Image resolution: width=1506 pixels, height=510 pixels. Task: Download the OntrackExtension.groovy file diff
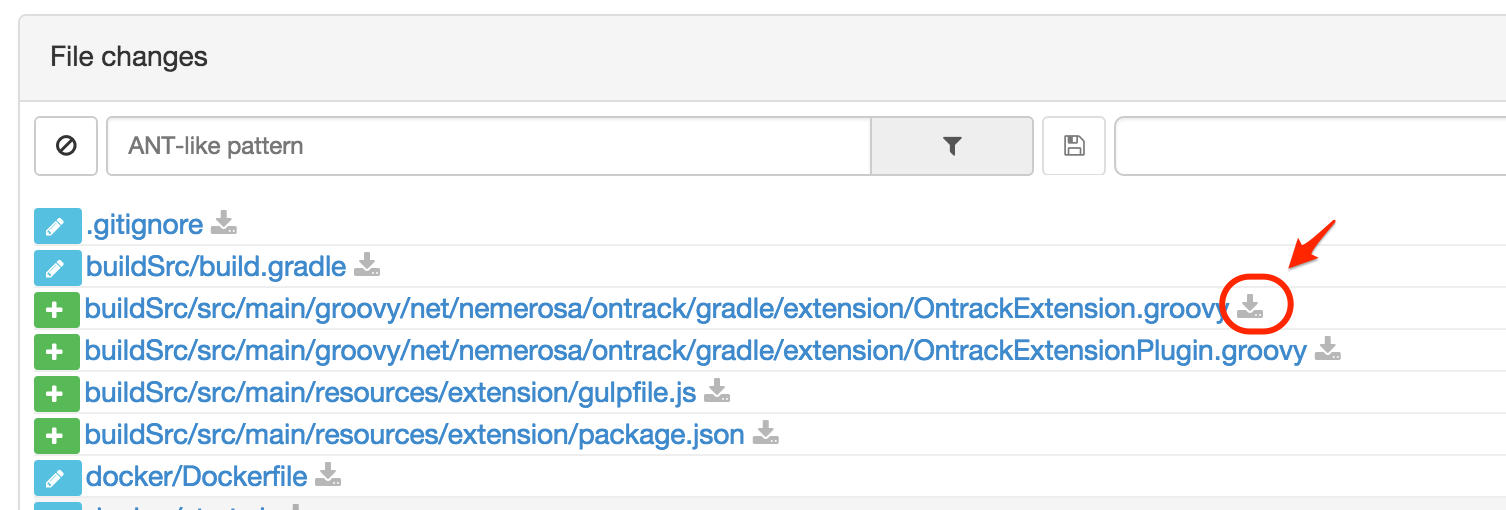1251,307
